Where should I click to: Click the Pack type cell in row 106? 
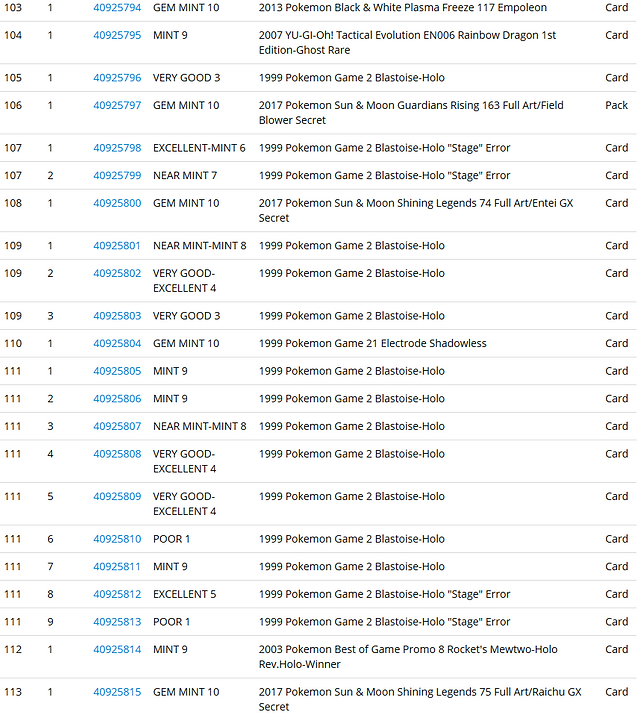(x=616, y=105)
